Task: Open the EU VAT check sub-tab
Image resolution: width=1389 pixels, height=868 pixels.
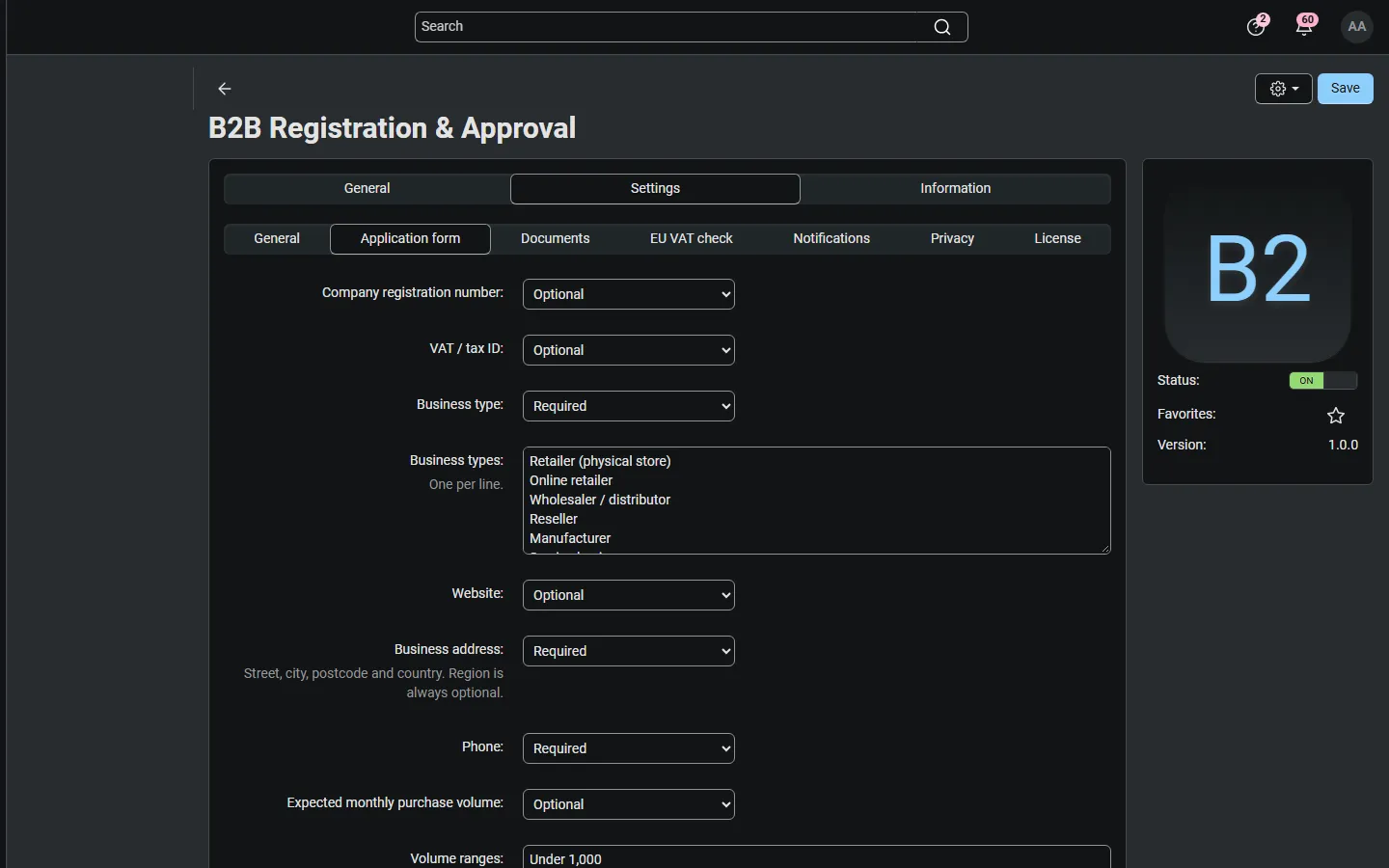Action: [692, 239]
